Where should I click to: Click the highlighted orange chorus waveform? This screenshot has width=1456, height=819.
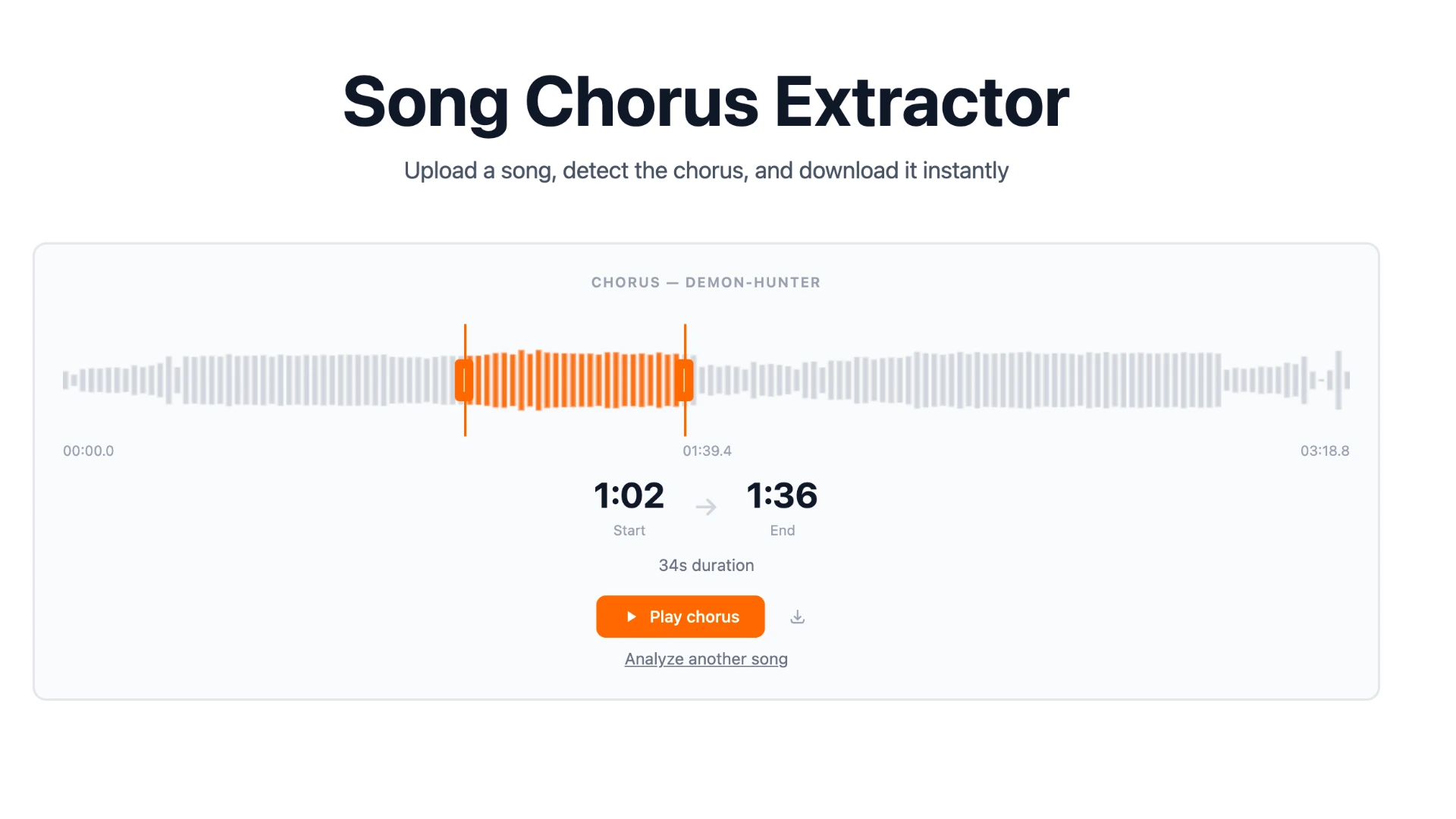(x=575, y=379)
